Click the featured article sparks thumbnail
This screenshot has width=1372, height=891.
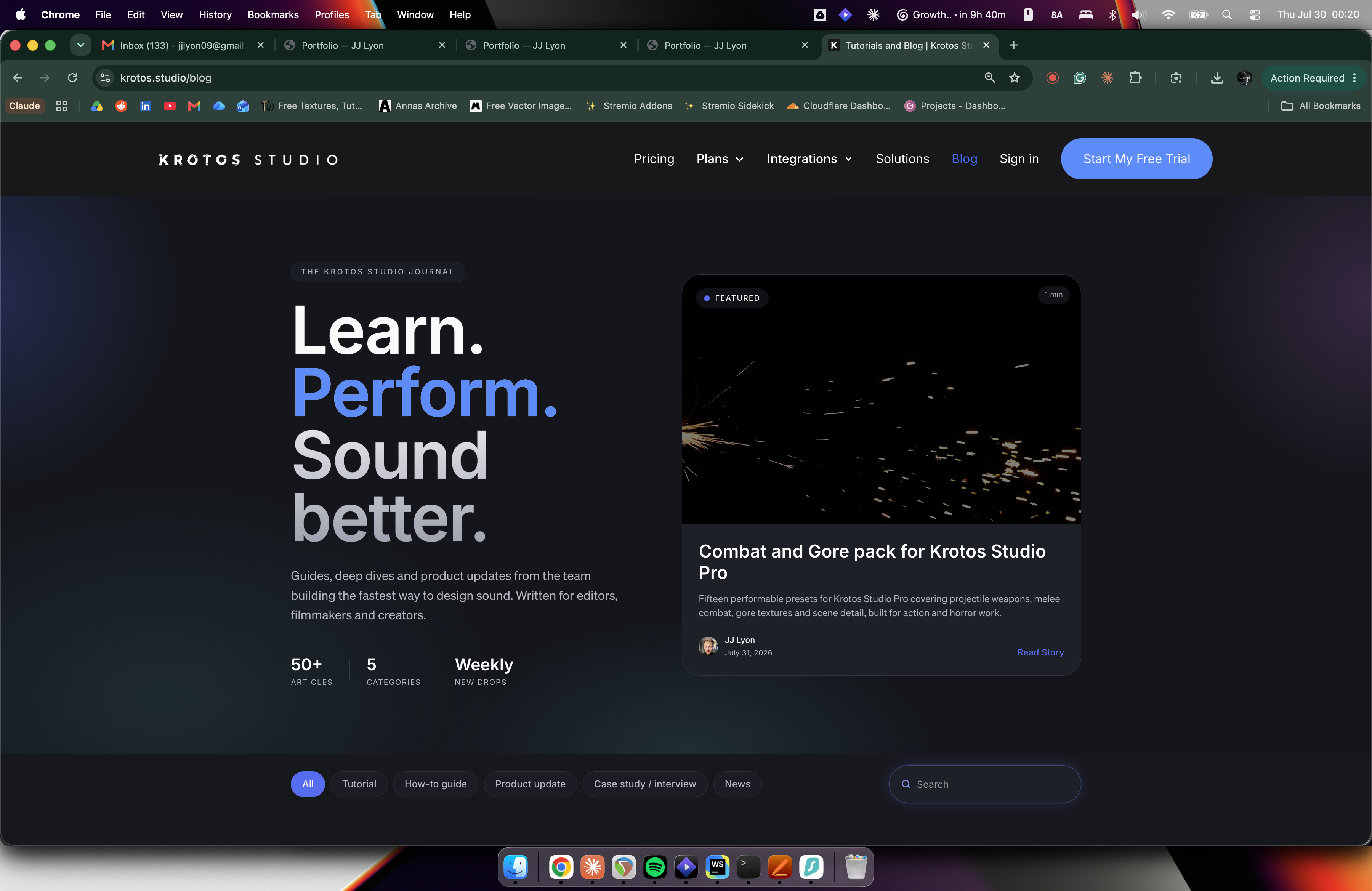pos(882,399)
